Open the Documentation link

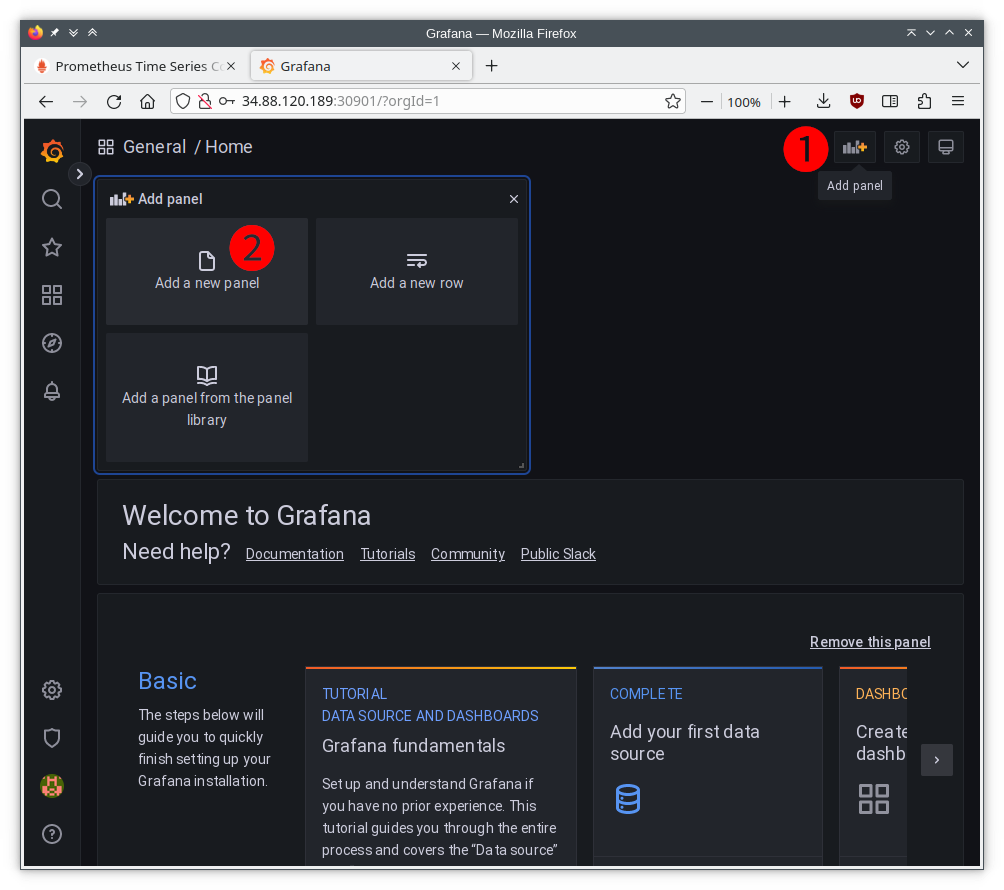tap(295, 554)
